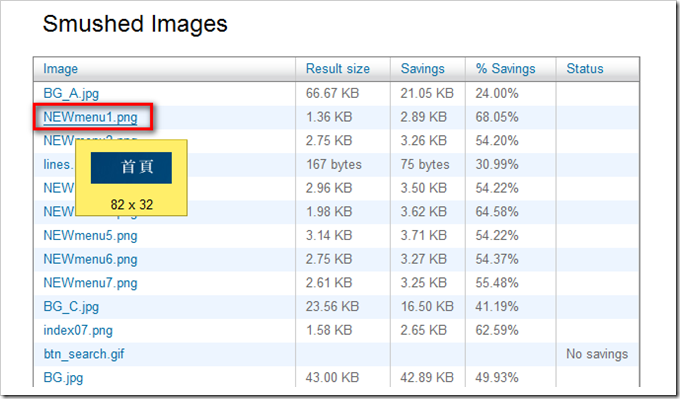Viewport: 680px width, 399px height.
Task: Sort by the Result size column header
Action: click(338, 69)
